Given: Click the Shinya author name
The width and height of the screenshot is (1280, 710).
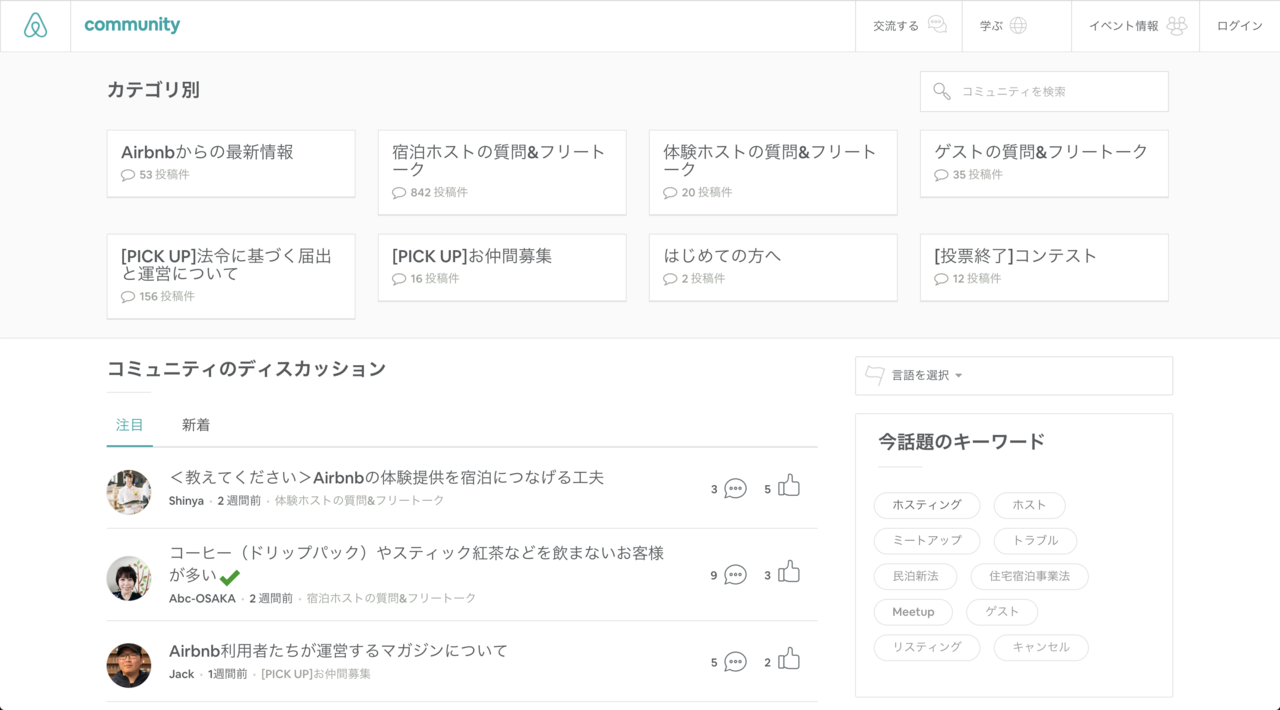Looking at the screenshot, I should point(186,501).
